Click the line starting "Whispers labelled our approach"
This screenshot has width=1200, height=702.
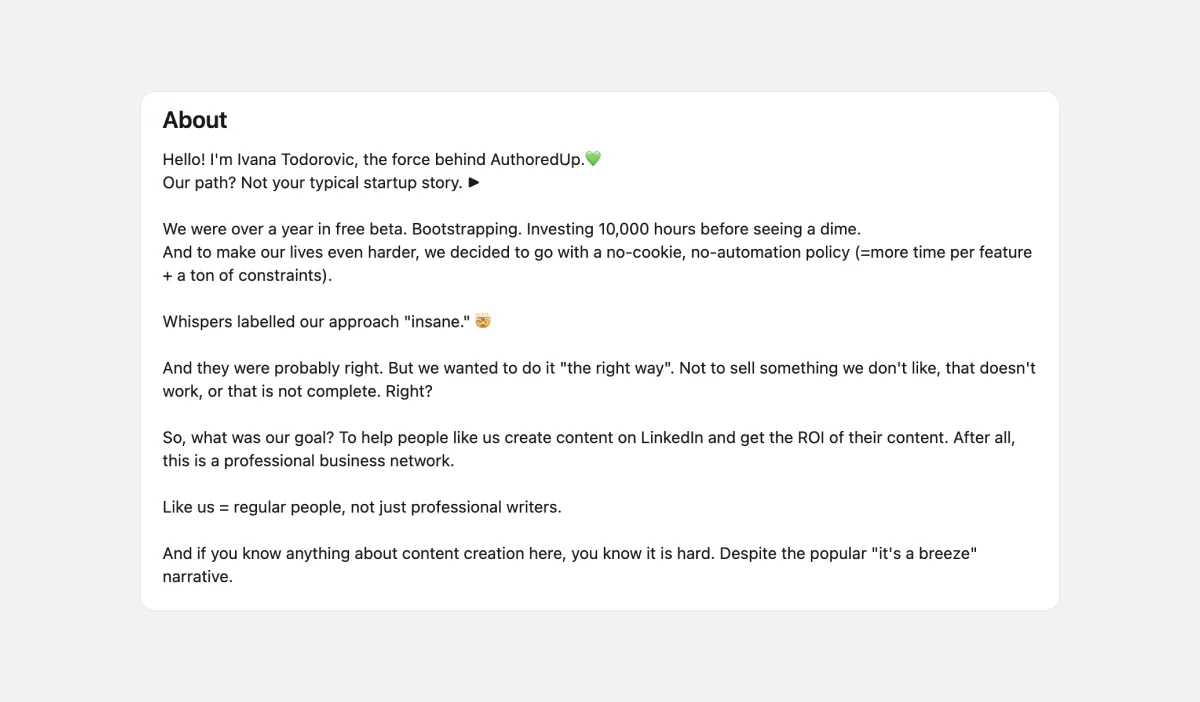pyautogui.click(x=280, y=321)
